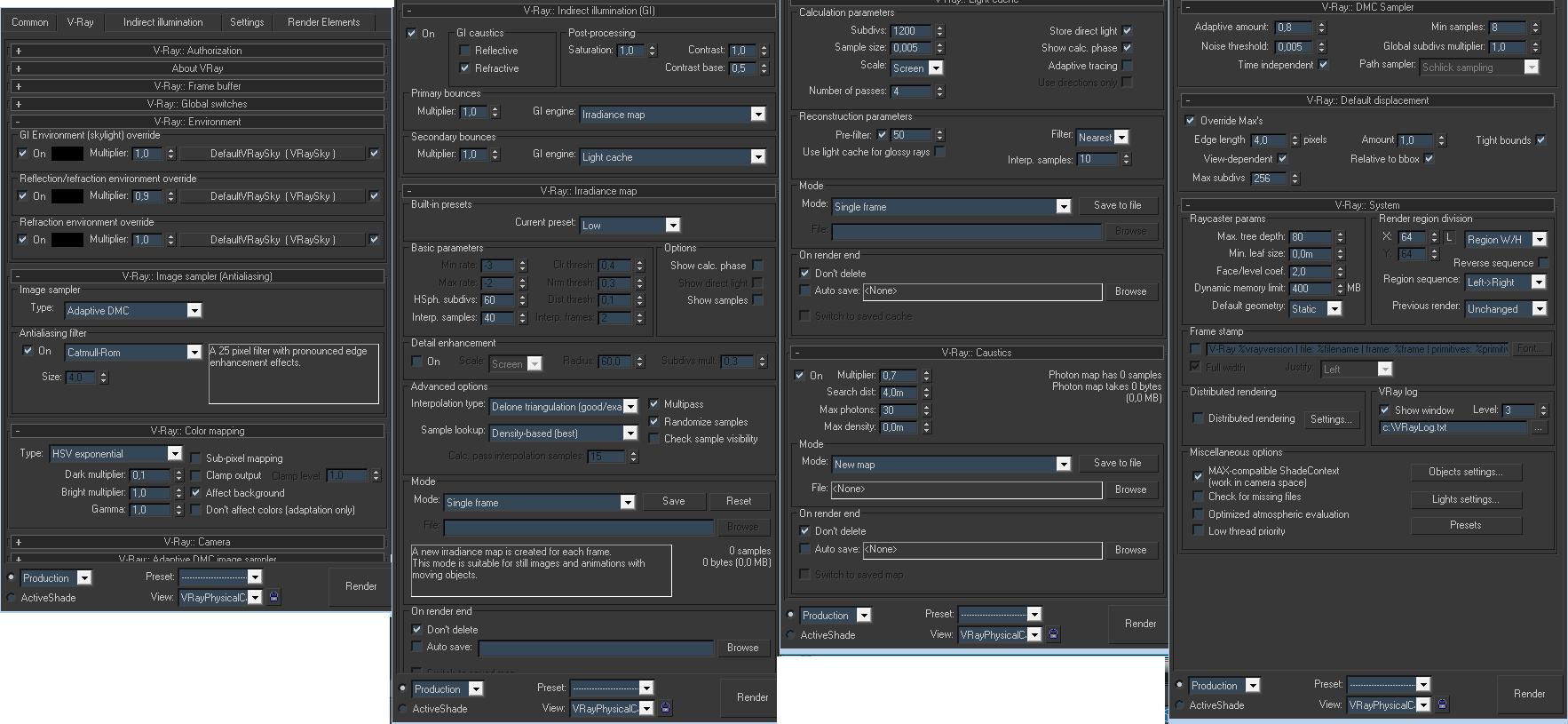Click the view lock icon in the System panel
This screenshot has width=1568, height=724.
click(x=1443, y=704)
